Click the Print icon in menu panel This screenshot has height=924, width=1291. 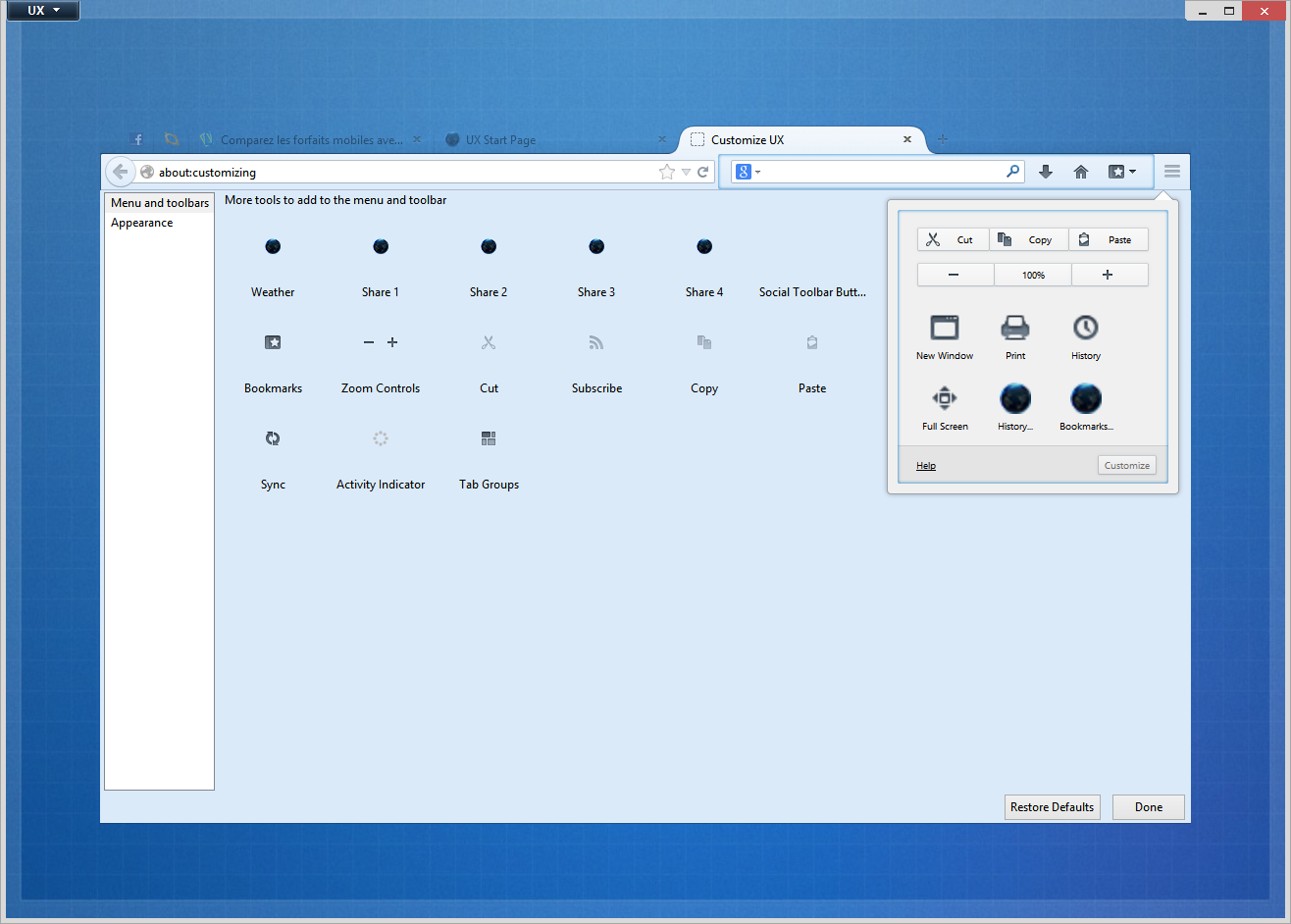tap(1015, 328)
